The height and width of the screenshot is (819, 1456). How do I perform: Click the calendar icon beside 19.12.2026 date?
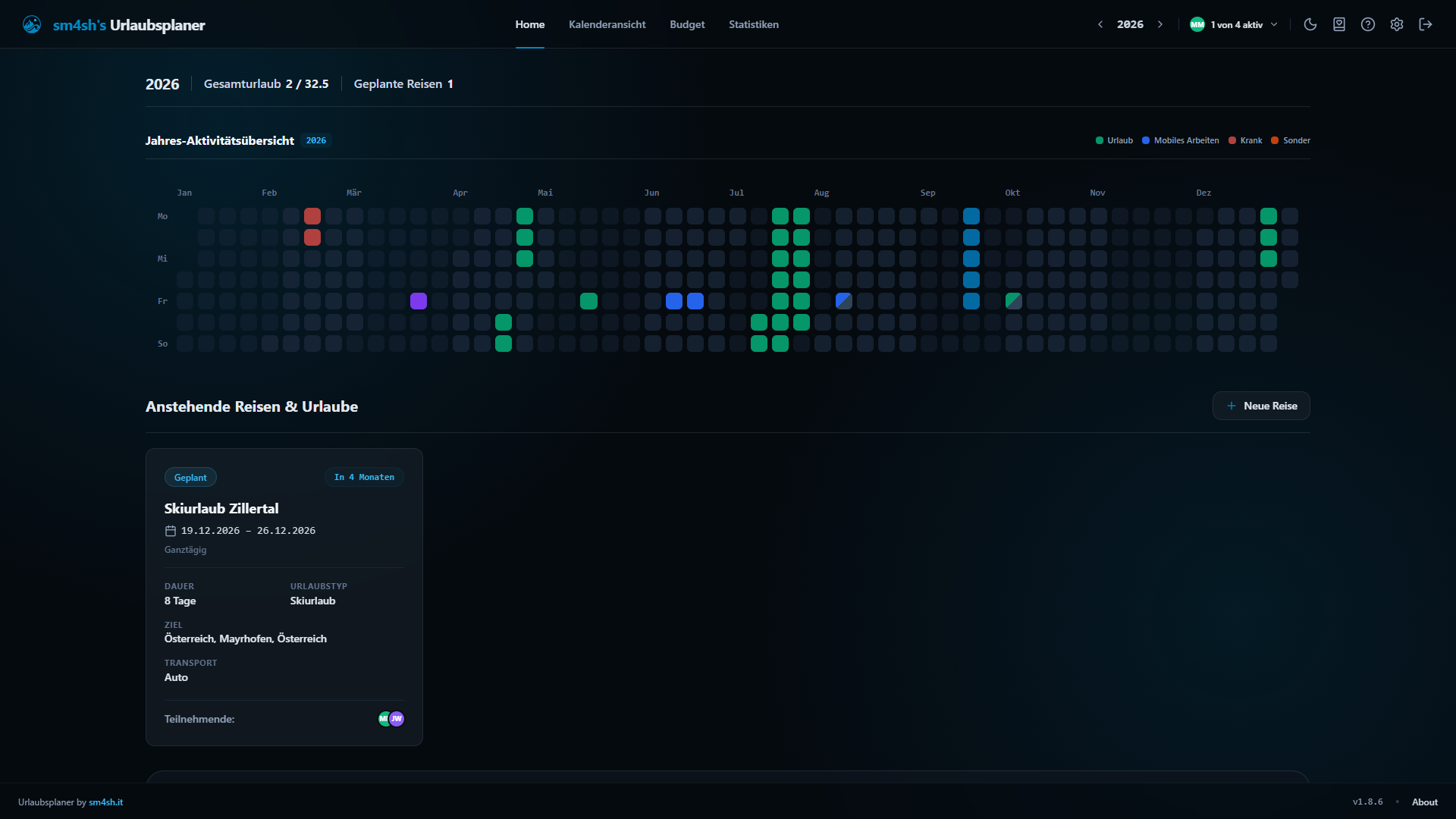point(171,531)
